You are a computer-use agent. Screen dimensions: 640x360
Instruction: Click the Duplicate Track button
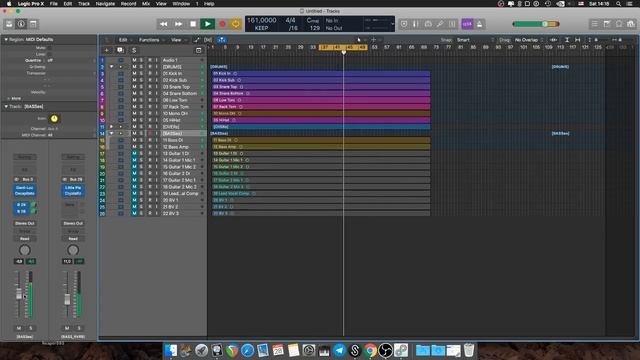pos(120,50)
